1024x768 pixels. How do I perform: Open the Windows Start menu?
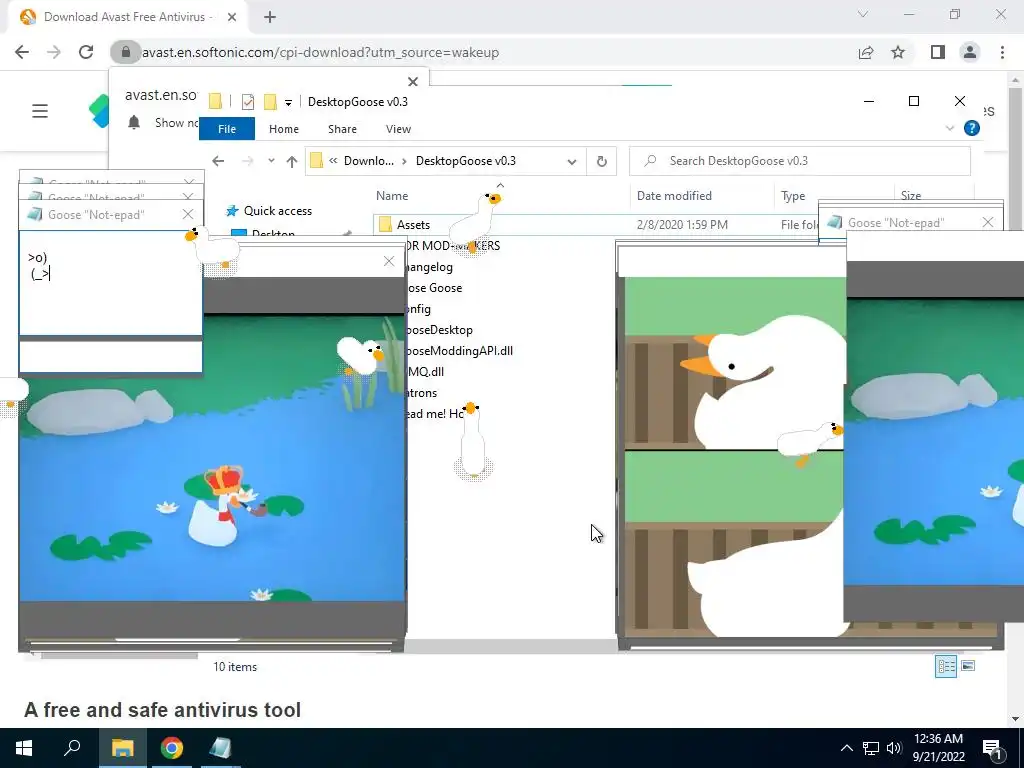[x=24, y=748]
